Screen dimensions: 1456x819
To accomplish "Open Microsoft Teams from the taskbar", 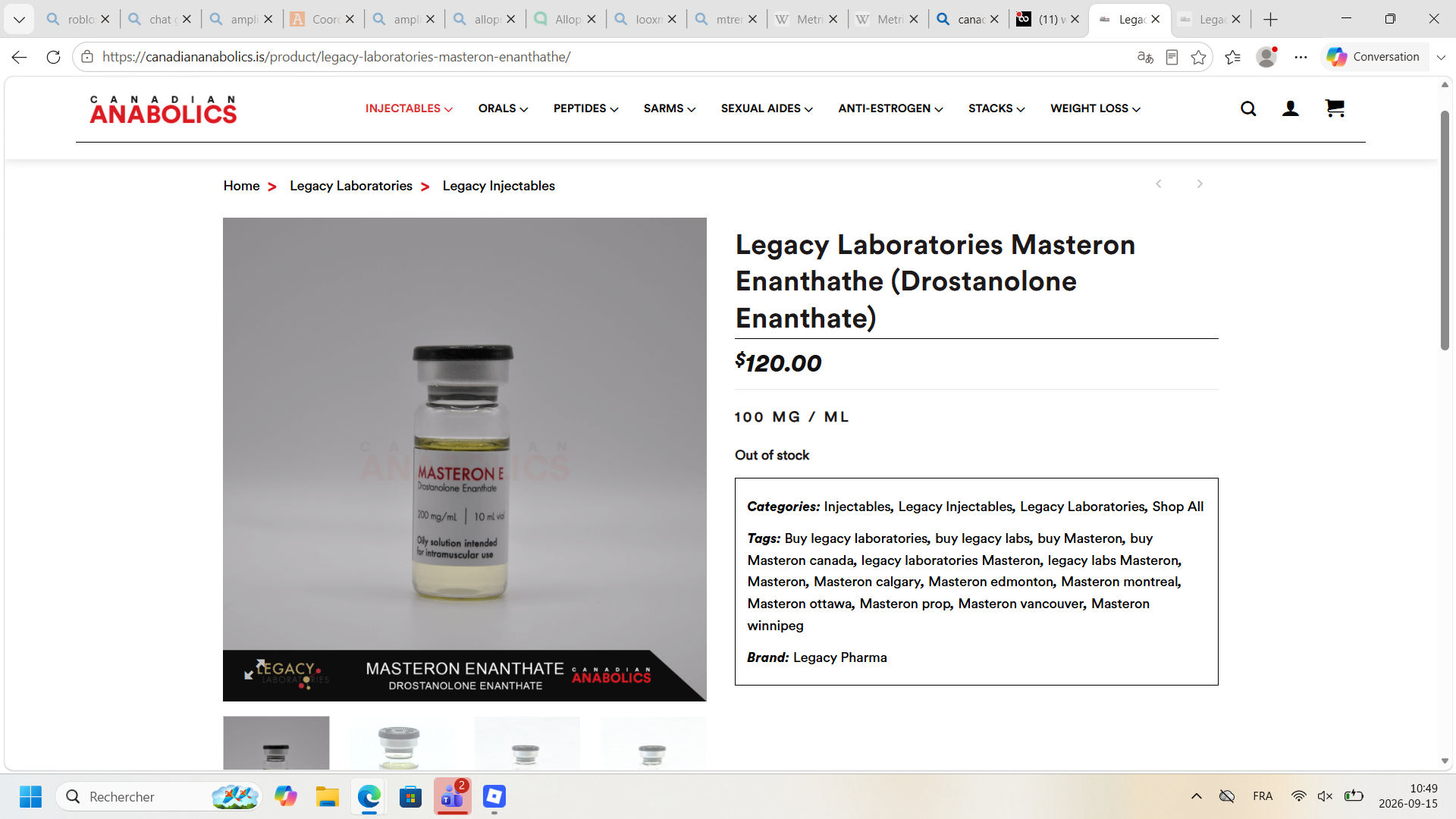I will click(x=453, y=796).
